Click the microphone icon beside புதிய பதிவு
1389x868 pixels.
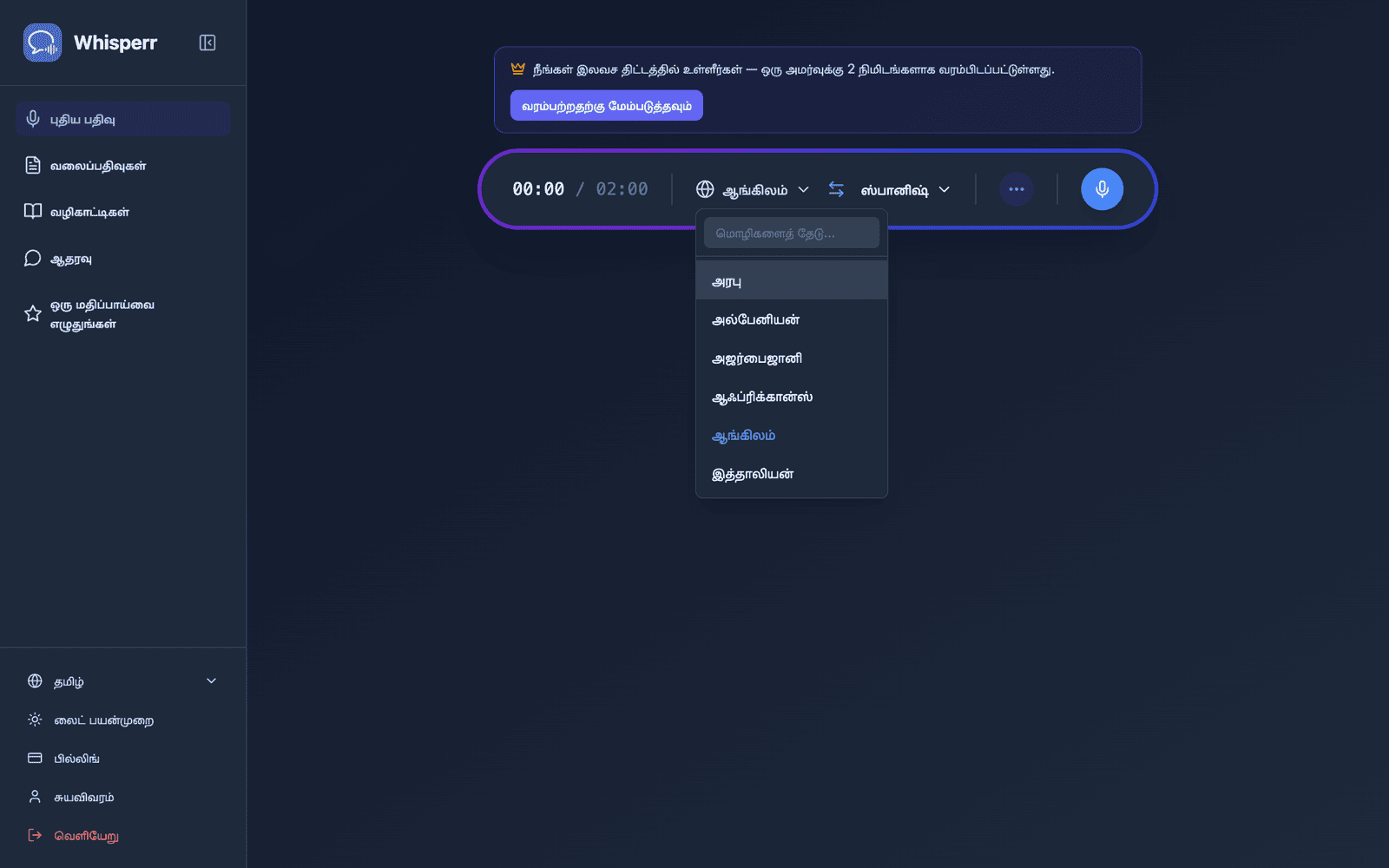[33, 119]
